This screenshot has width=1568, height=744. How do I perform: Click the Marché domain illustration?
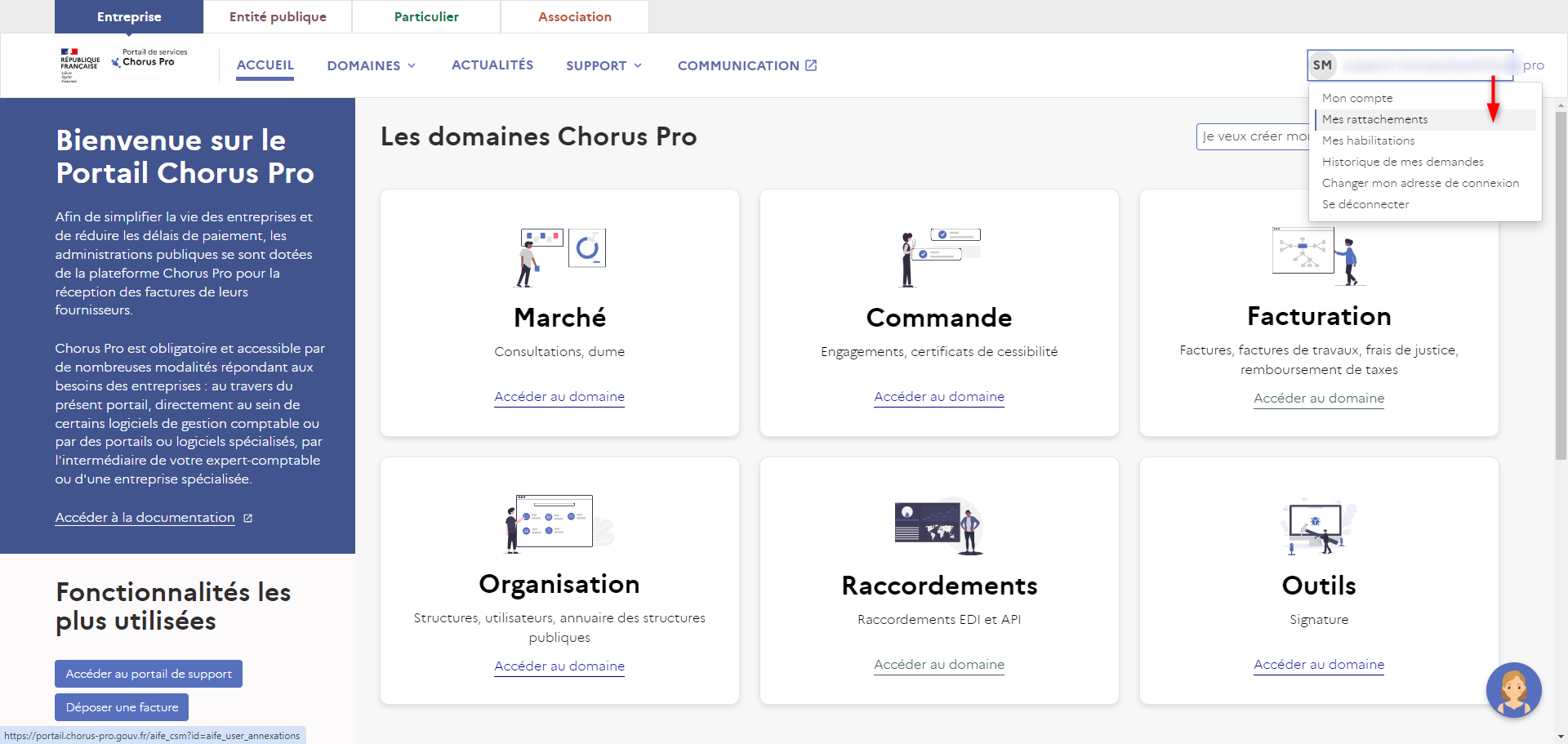(560, 257)
